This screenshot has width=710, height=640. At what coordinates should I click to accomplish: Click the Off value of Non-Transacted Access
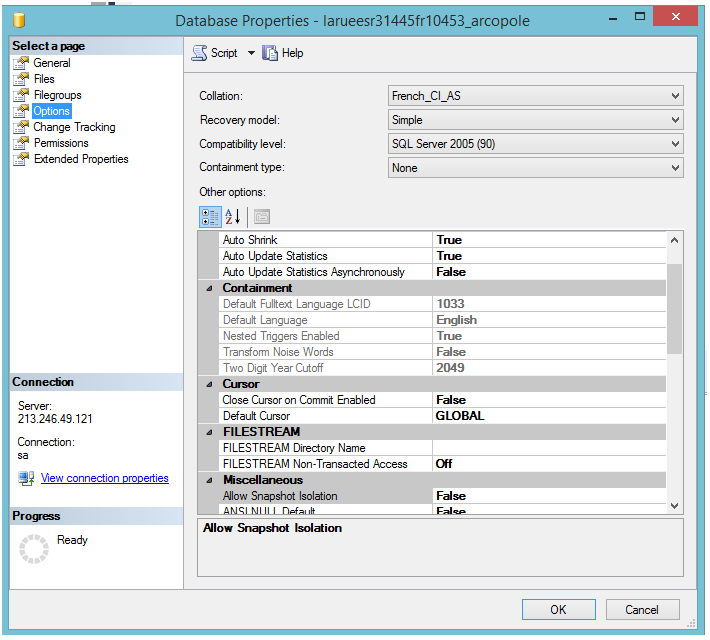click(x=549, y=464)
